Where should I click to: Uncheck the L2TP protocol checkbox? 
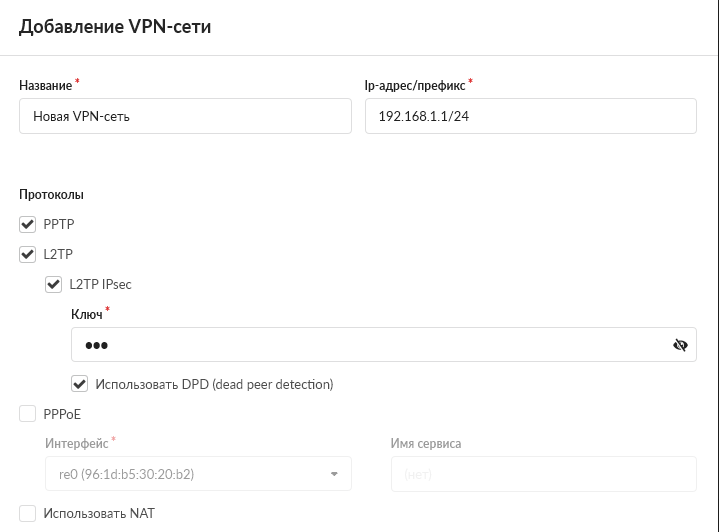(28, 255)
